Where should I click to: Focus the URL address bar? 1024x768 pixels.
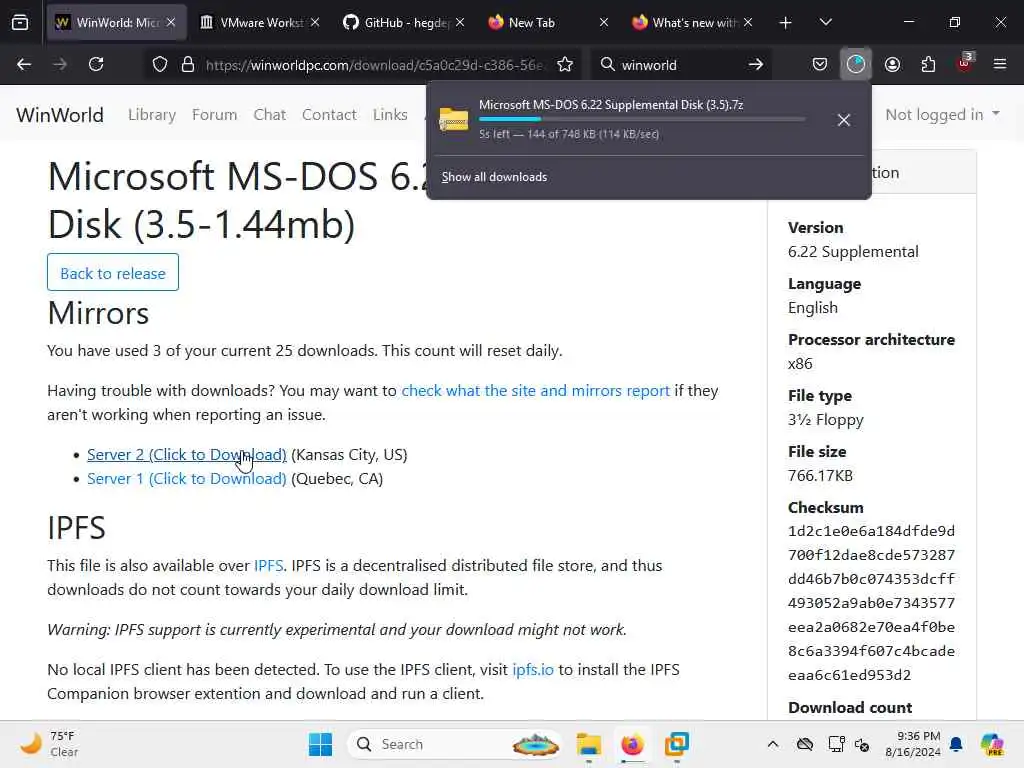click(374, 65)
